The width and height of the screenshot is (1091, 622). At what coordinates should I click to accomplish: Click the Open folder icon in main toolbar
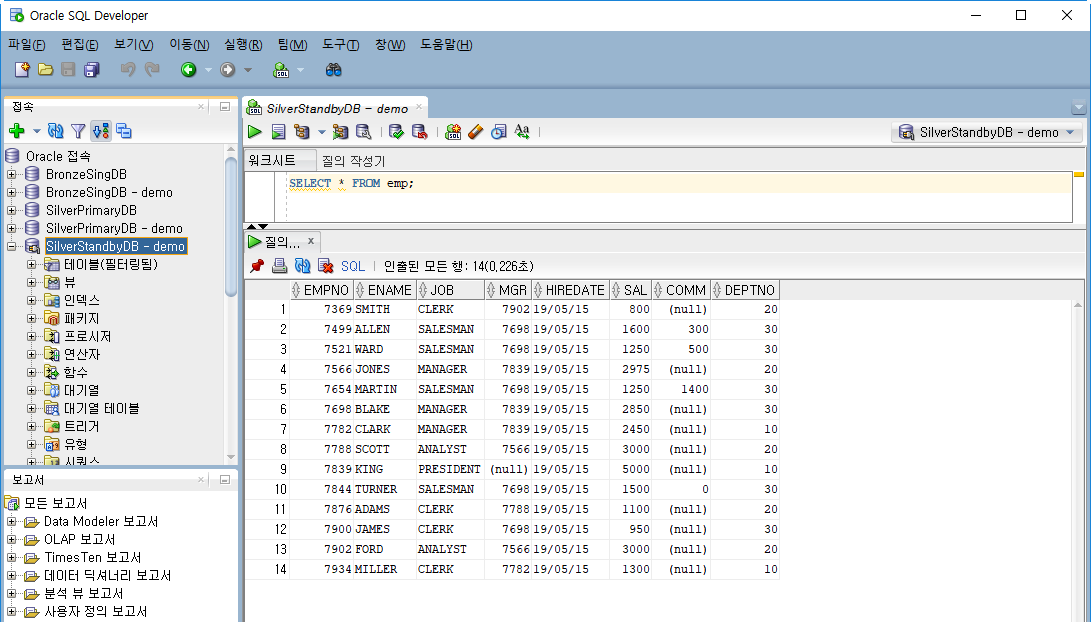point(45,70)
